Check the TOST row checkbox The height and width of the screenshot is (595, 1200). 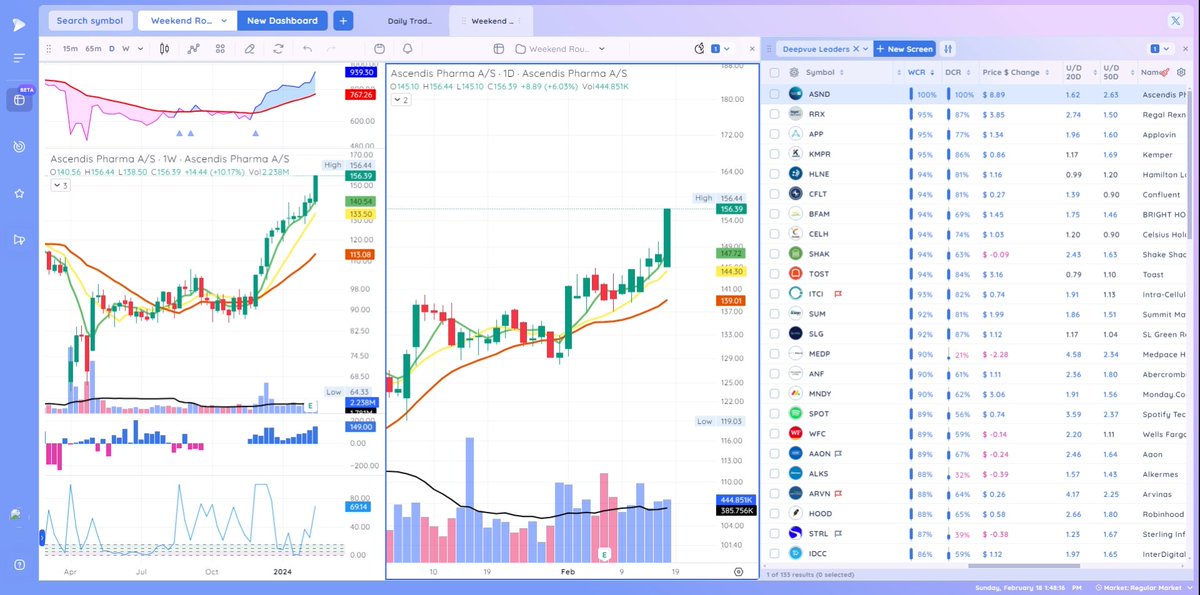click(774, 274)
